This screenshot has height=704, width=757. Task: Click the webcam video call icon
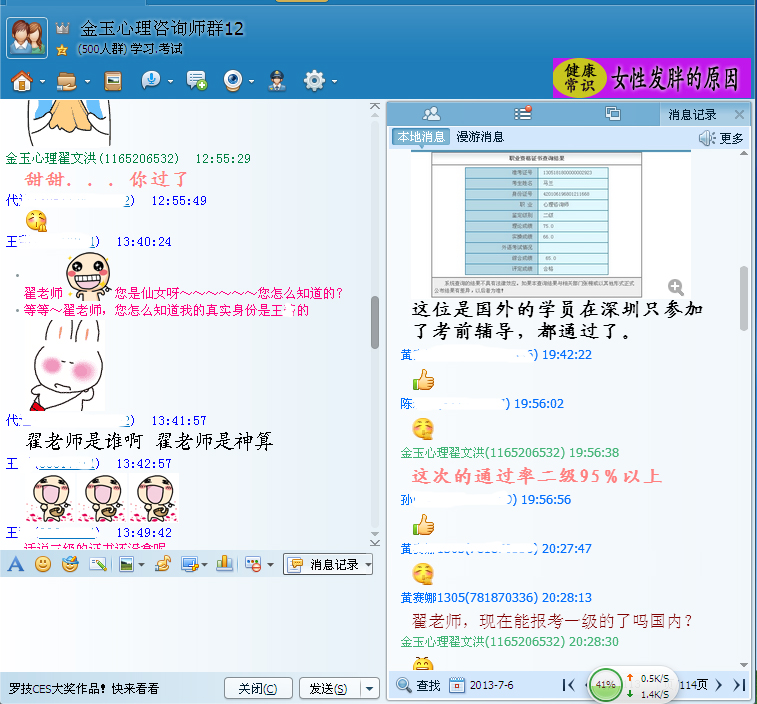231,80
